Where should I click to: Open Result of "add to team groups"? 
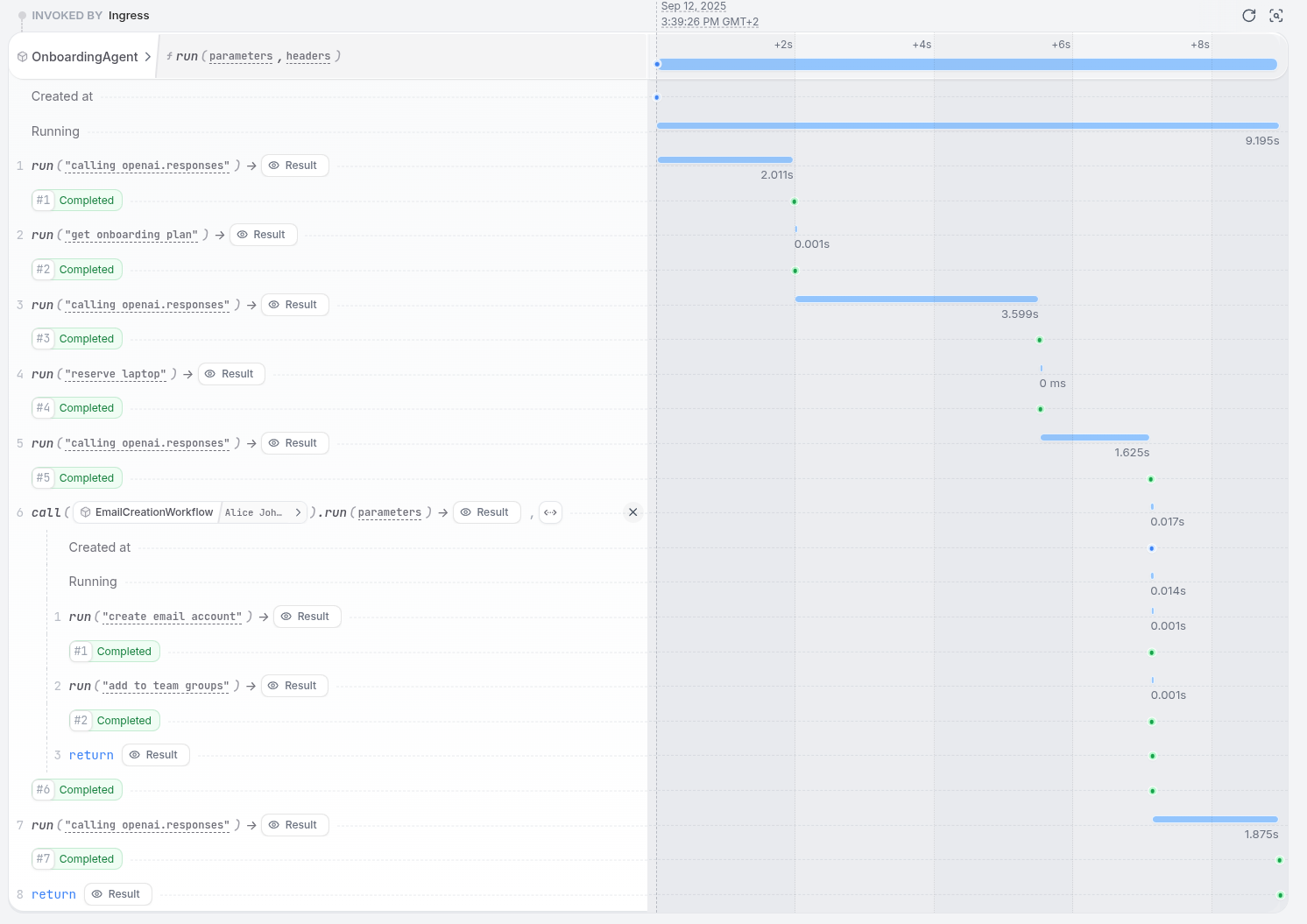[294, 686]
